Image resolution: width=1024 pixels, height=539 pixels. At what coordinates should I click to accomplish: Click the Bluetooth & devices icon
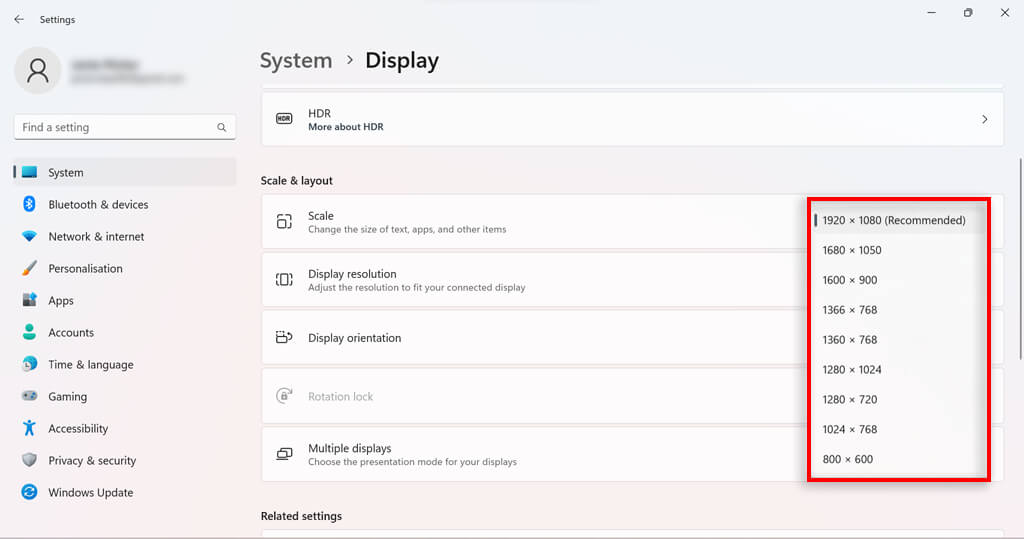pyautogui.click(x=29, y=204)
